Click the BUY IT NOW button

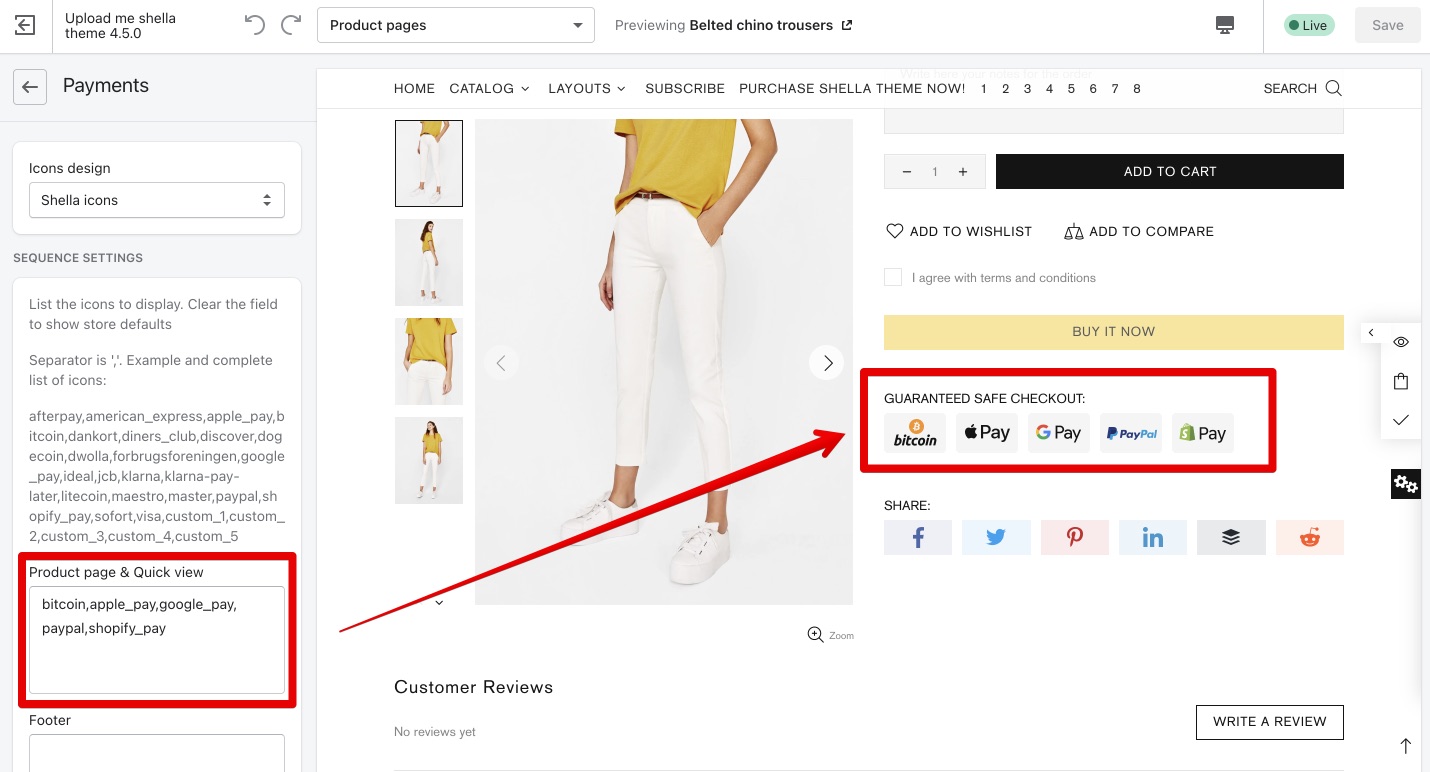coord(1114,332)
